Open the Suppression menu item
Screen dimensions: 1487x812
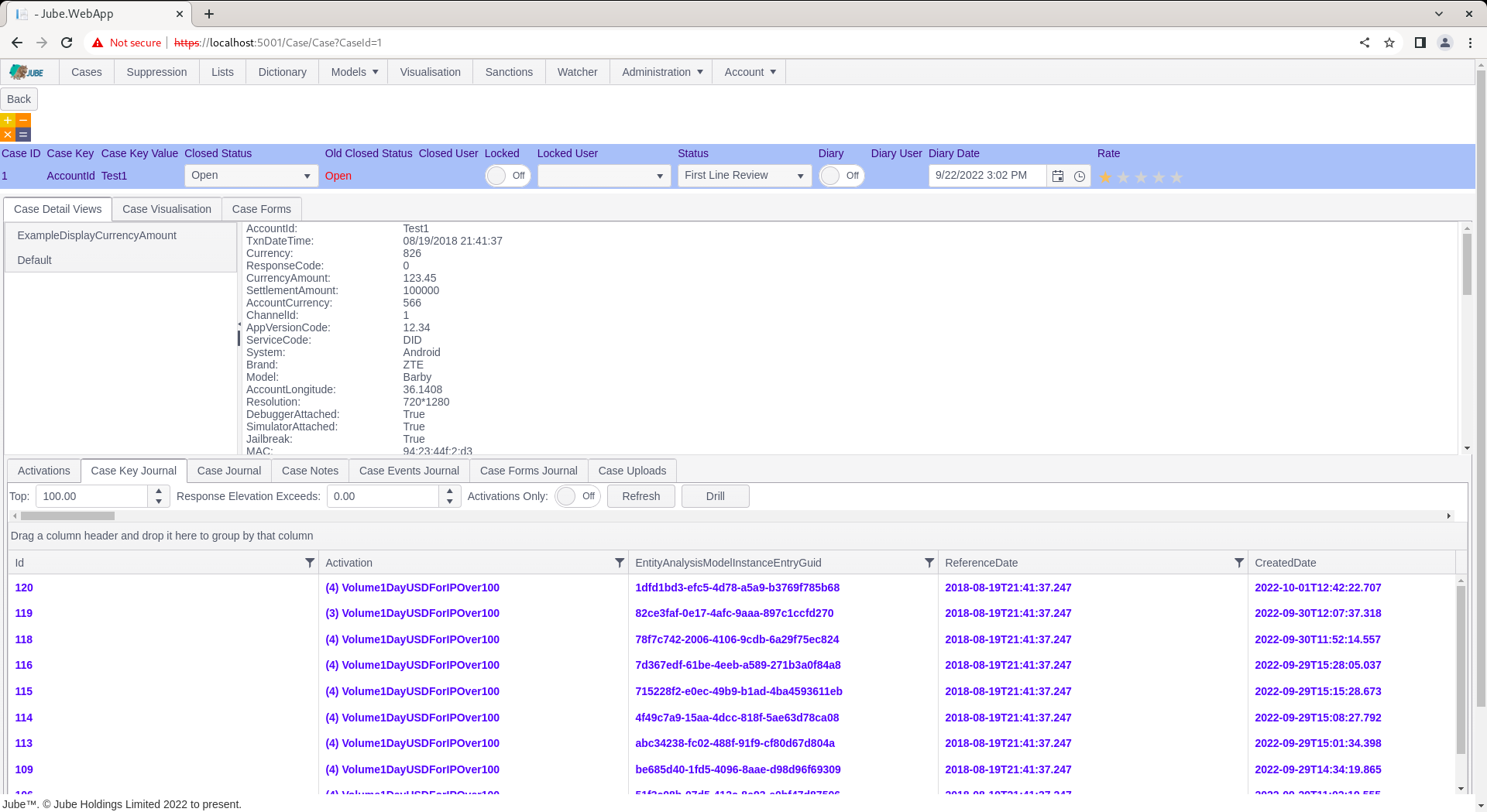coord(156,72)
